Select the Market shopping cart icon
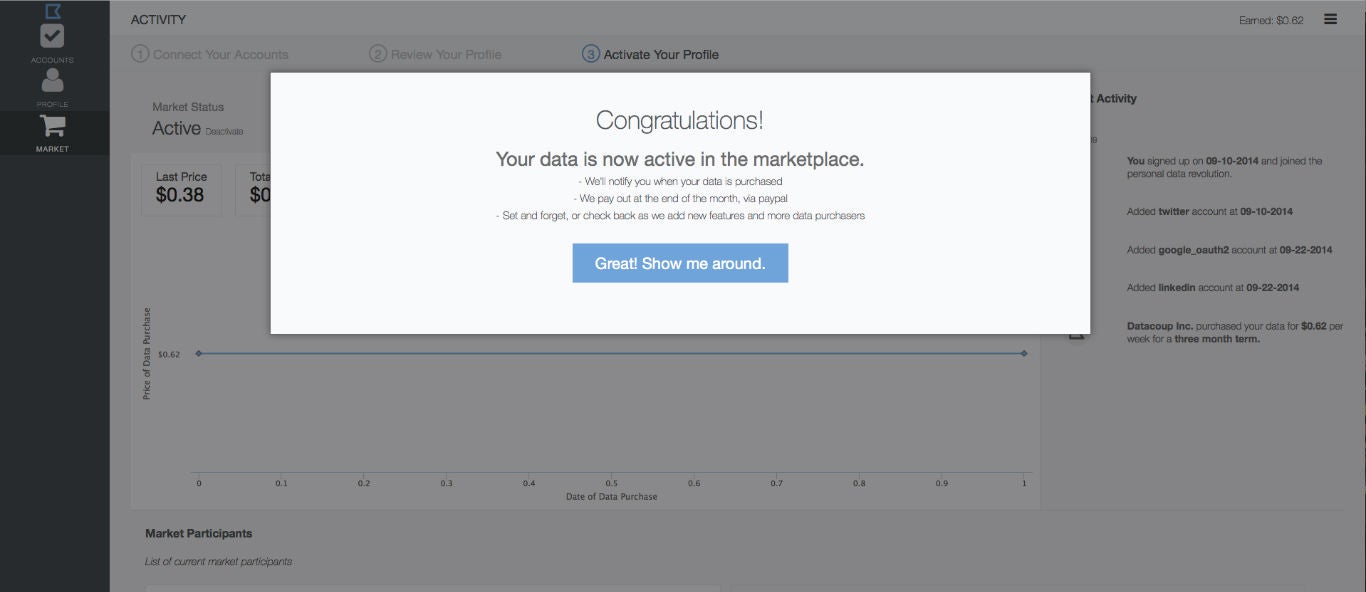This screenshot has height=592, width=1366. [x=52, y=126]
